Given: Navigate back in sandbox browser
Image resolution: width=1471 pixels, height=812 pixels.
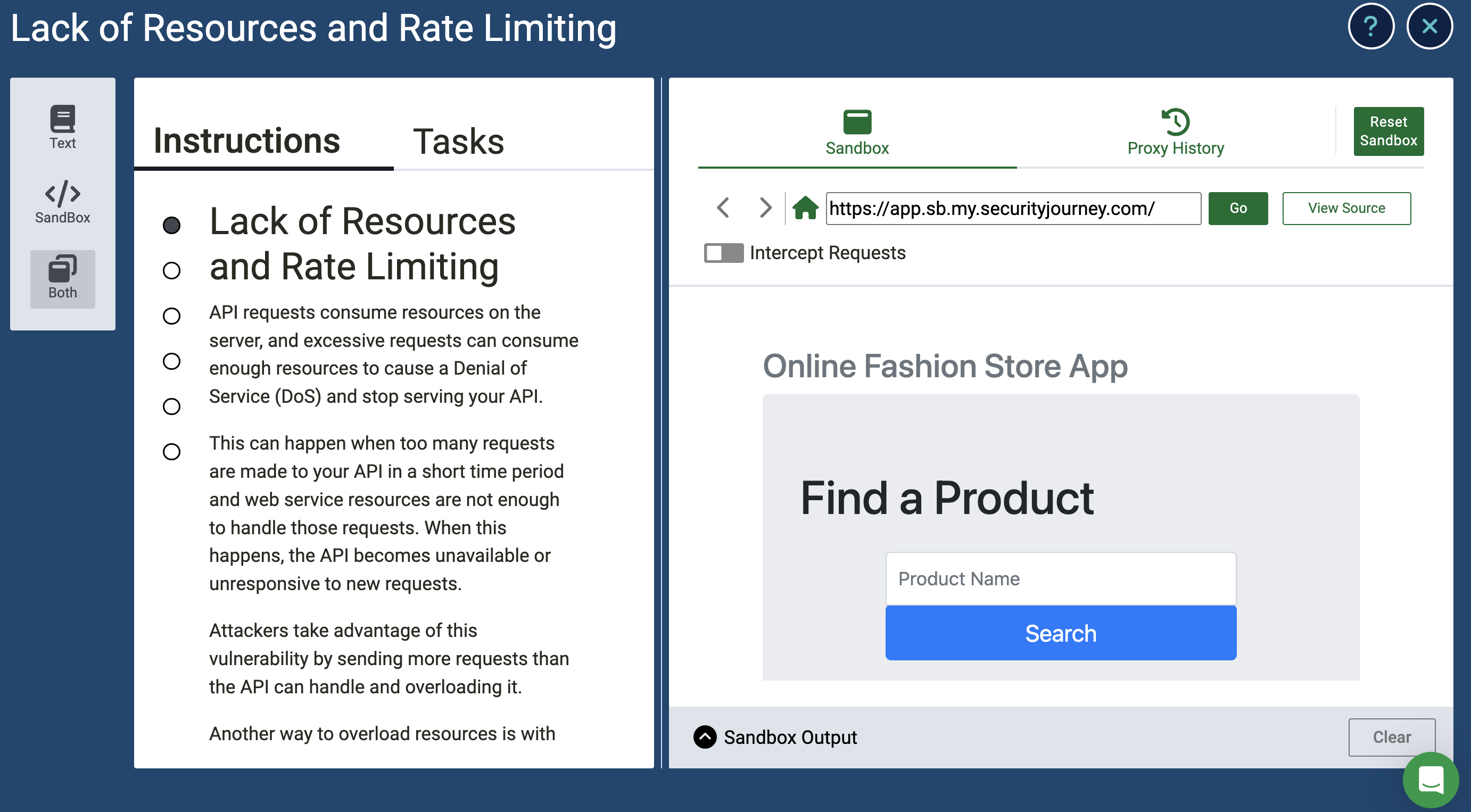Looking at the screenshot, I should pyautogui.click(x=723, y=208).
